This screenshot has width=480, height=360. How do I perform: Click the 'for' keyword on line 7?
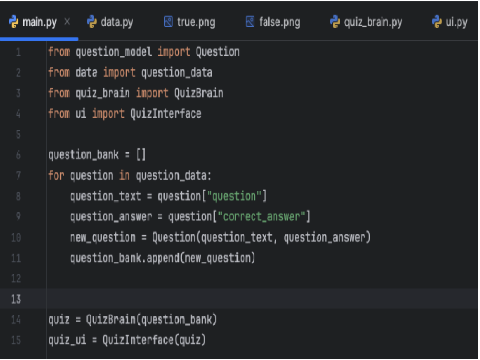[x=56, y=175]
